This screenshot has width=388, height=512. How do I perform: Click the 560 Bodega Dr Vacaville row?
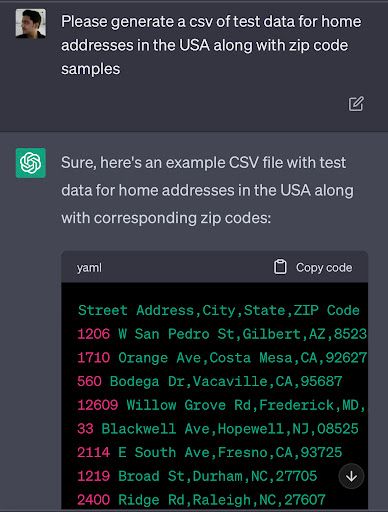[x=210, y=381]
